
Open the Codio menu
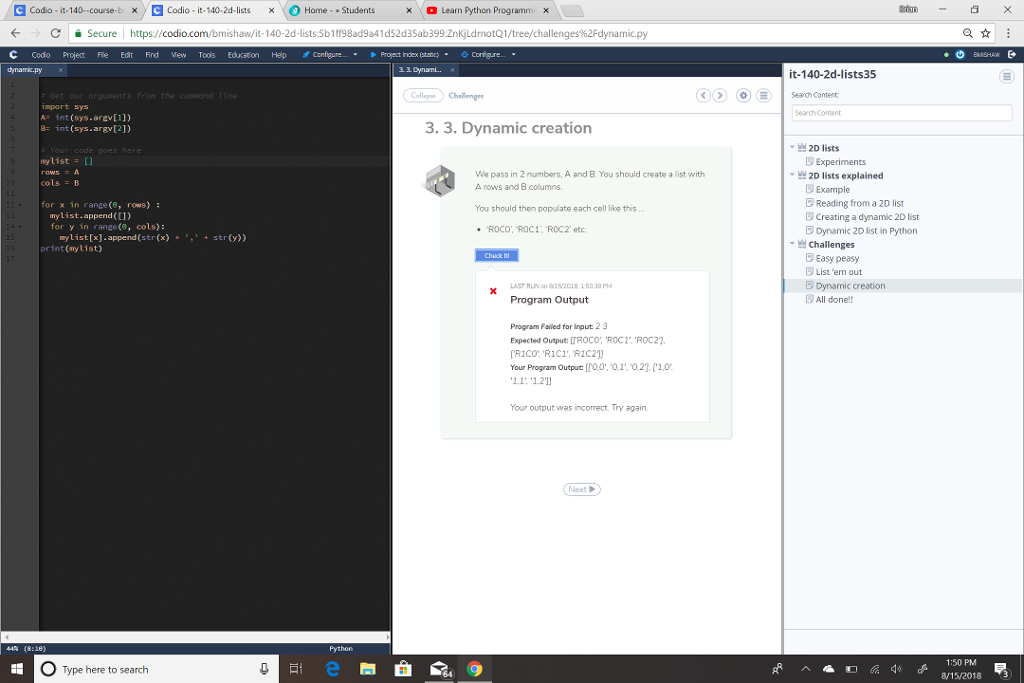point(40,55)
